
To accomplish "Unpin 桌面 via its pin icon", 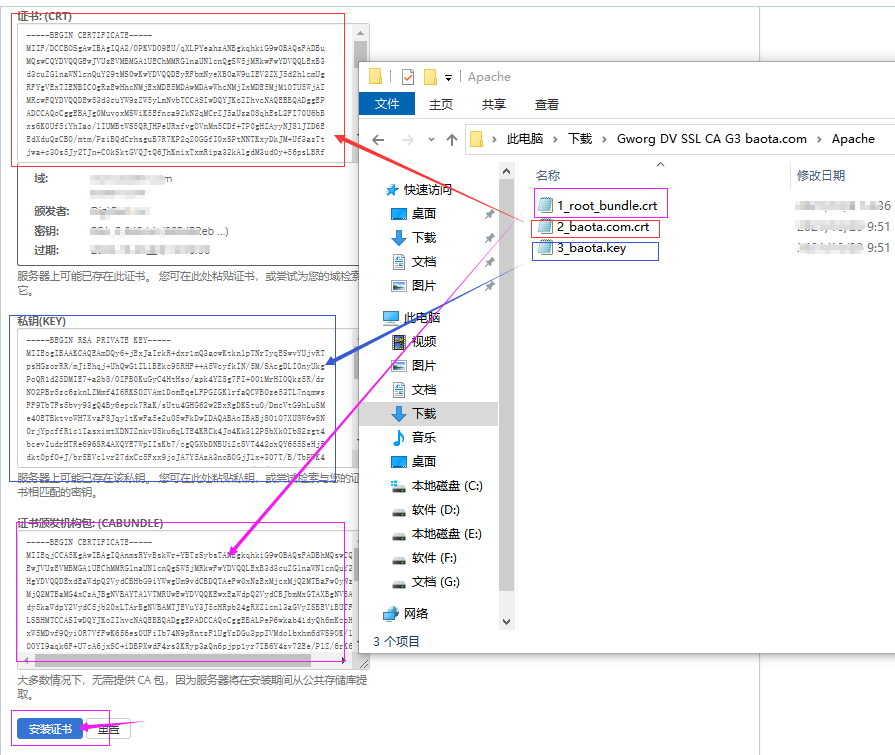I will tap(489, 213).
